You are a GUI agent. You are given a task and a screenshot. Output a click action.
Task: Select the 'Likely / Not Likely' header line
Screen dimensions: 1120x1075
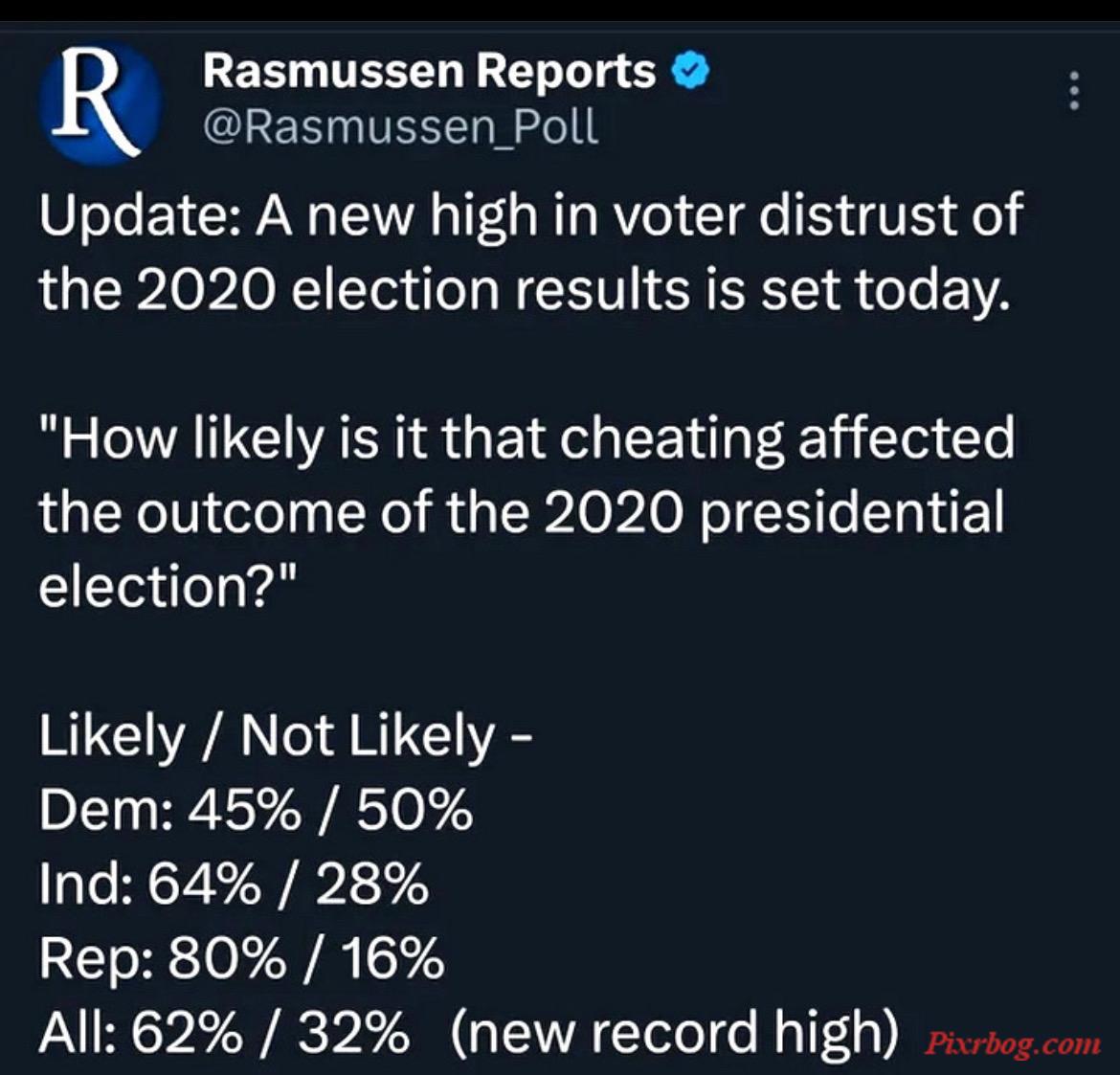tap(285, 736)
